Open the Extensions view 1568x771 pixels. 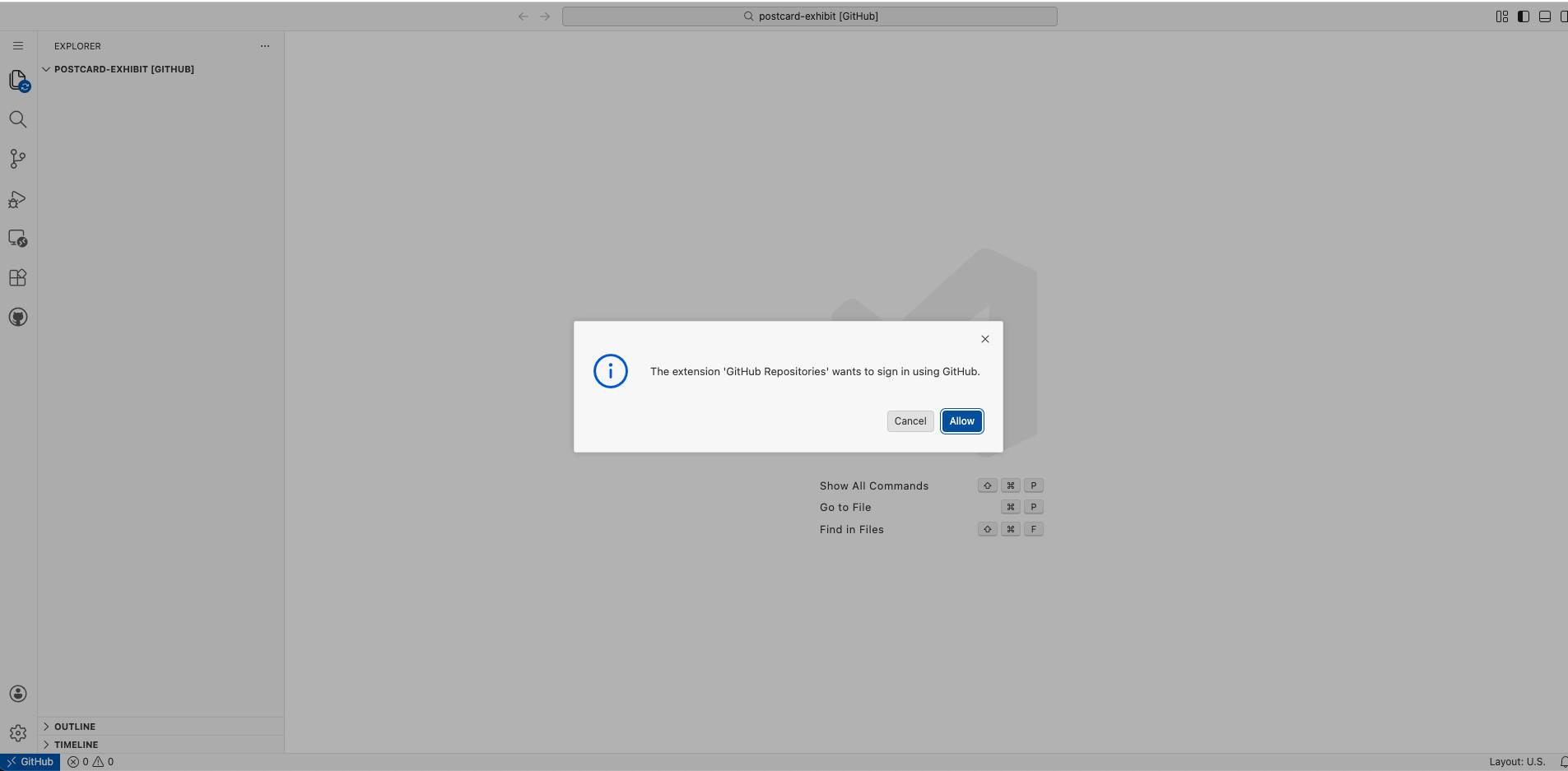(18, 278)
